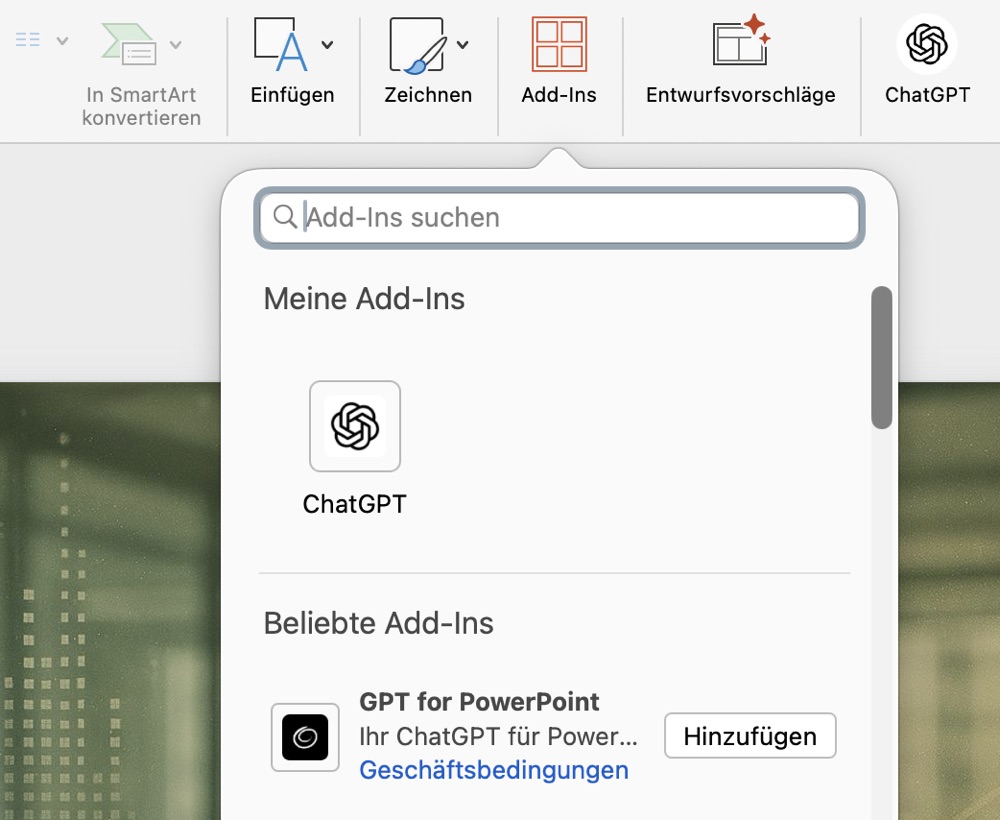The image size is (1000, 820).
Task: Select ChatGPT under Meine Add-Ins
Action: pos(355,426)
